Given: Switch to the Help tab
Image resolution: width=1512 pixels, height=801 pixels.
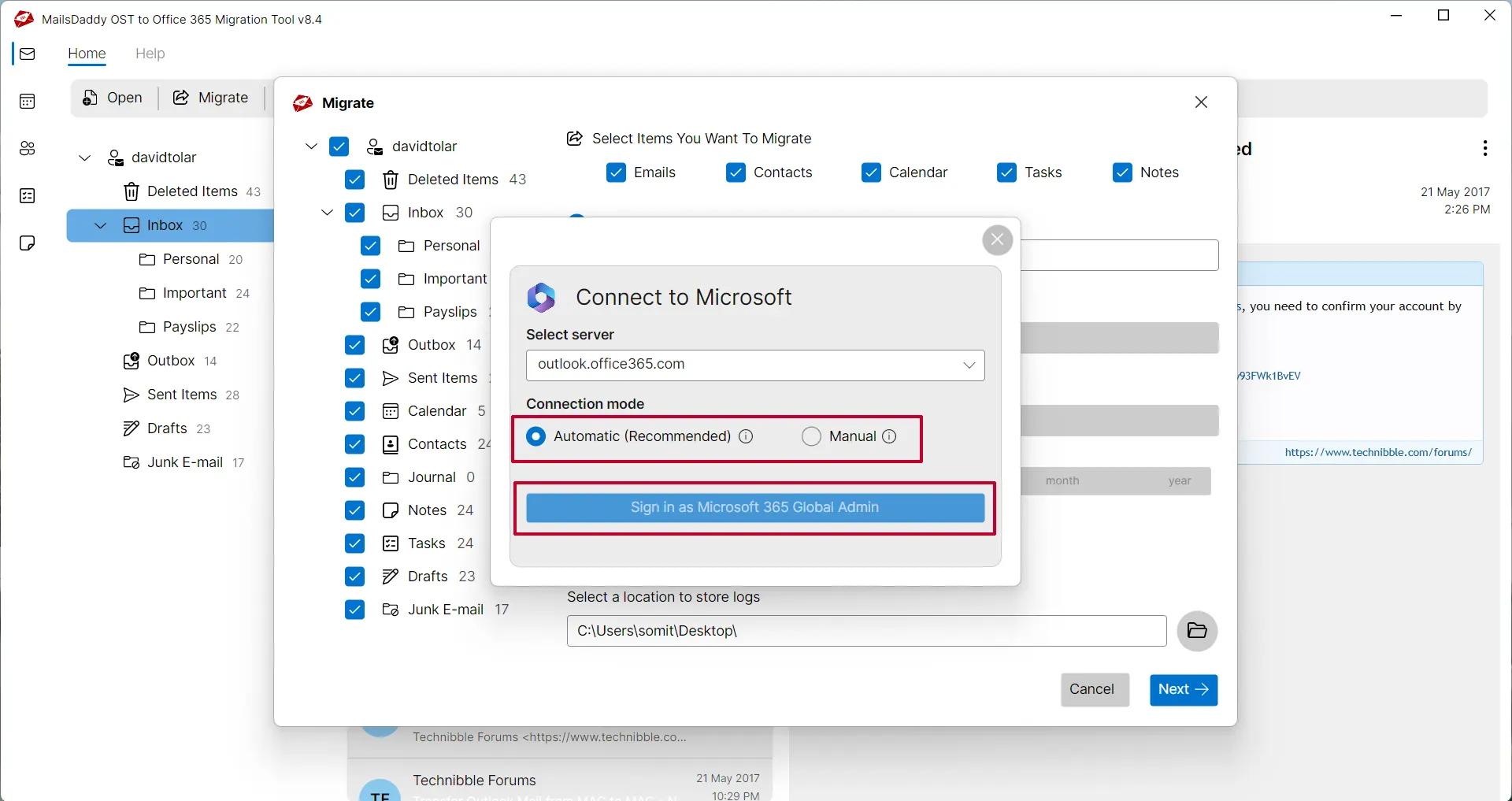Looking at the screenshot, I should pyautogui.click(x=150, y=54).
